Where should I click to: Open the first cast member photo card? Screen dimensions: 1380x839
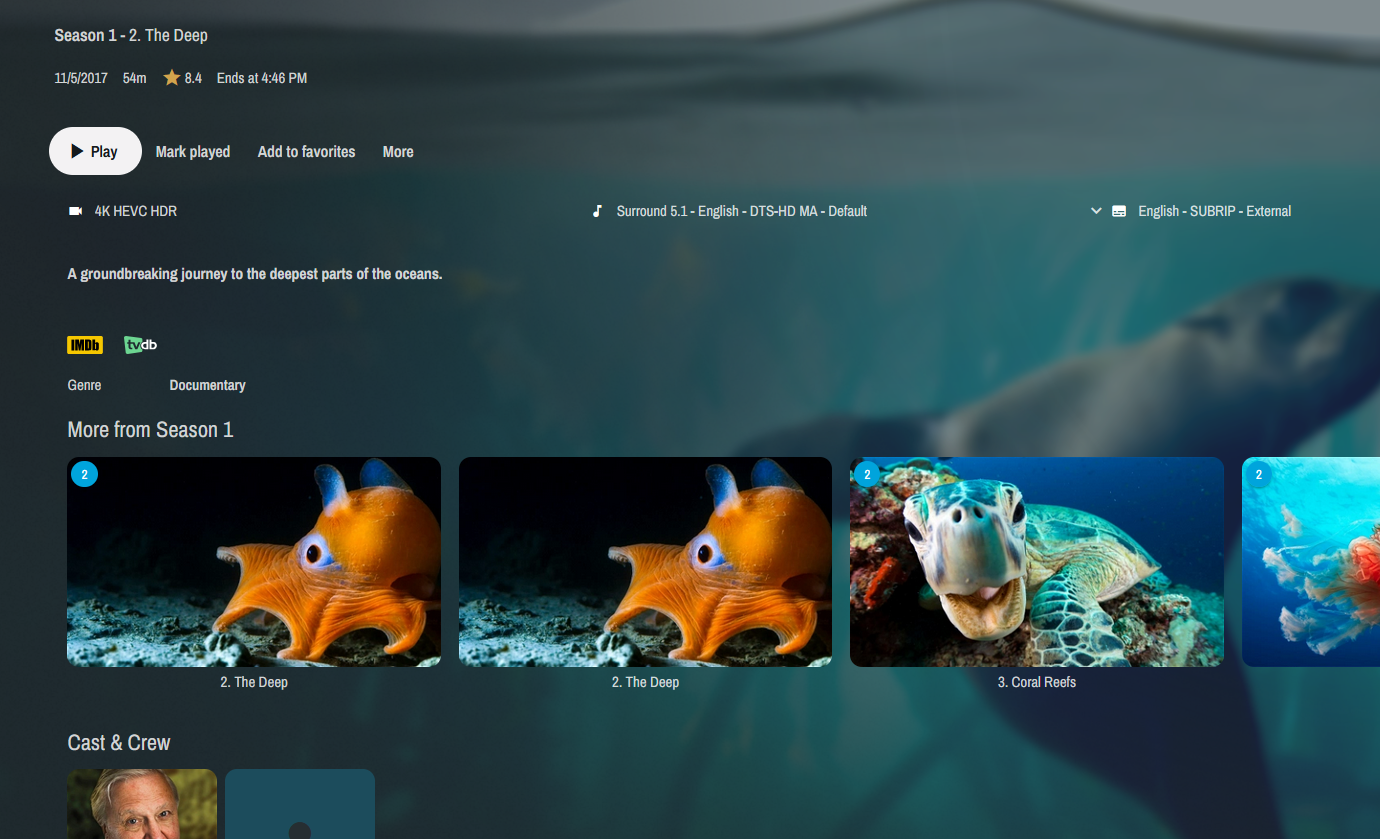142,804
